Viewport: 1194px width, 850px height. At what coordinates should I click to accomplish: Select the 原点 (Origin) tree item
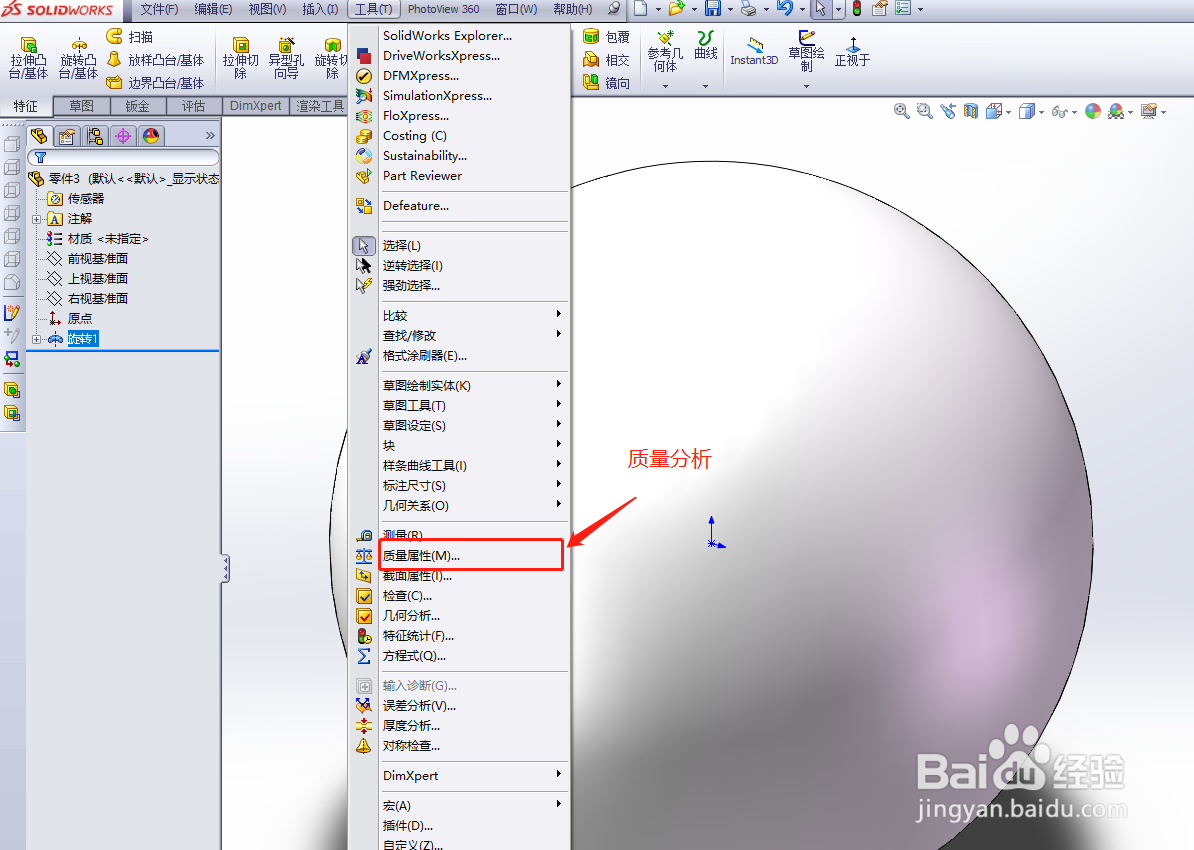click(70, 318)
